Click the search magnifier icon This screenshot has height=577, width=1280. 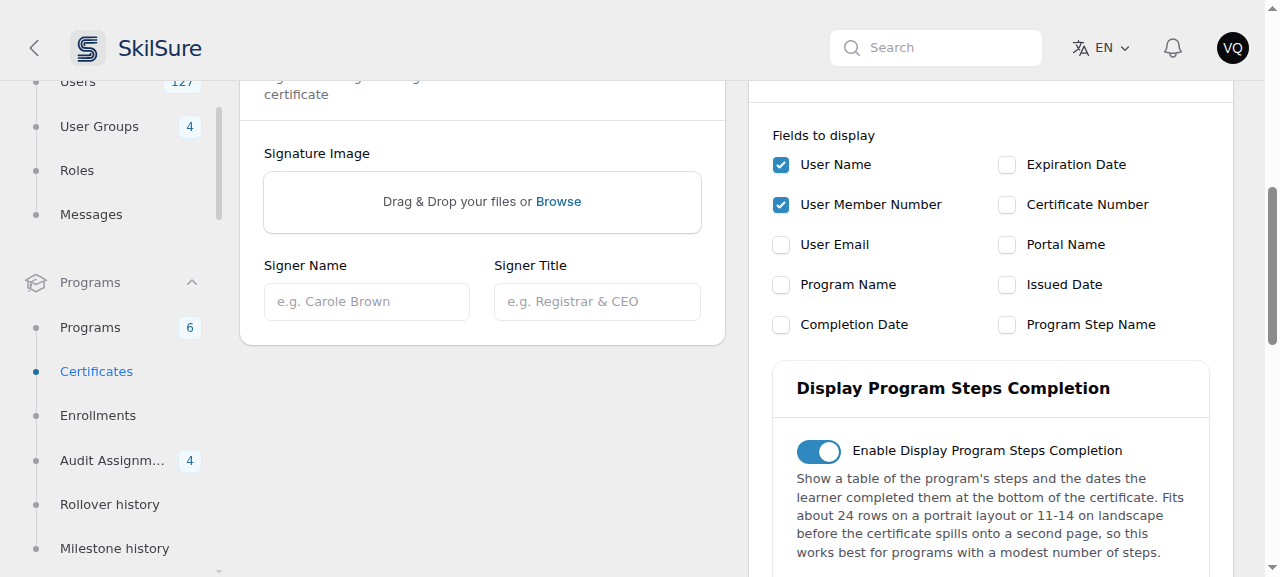pos(852,48)
